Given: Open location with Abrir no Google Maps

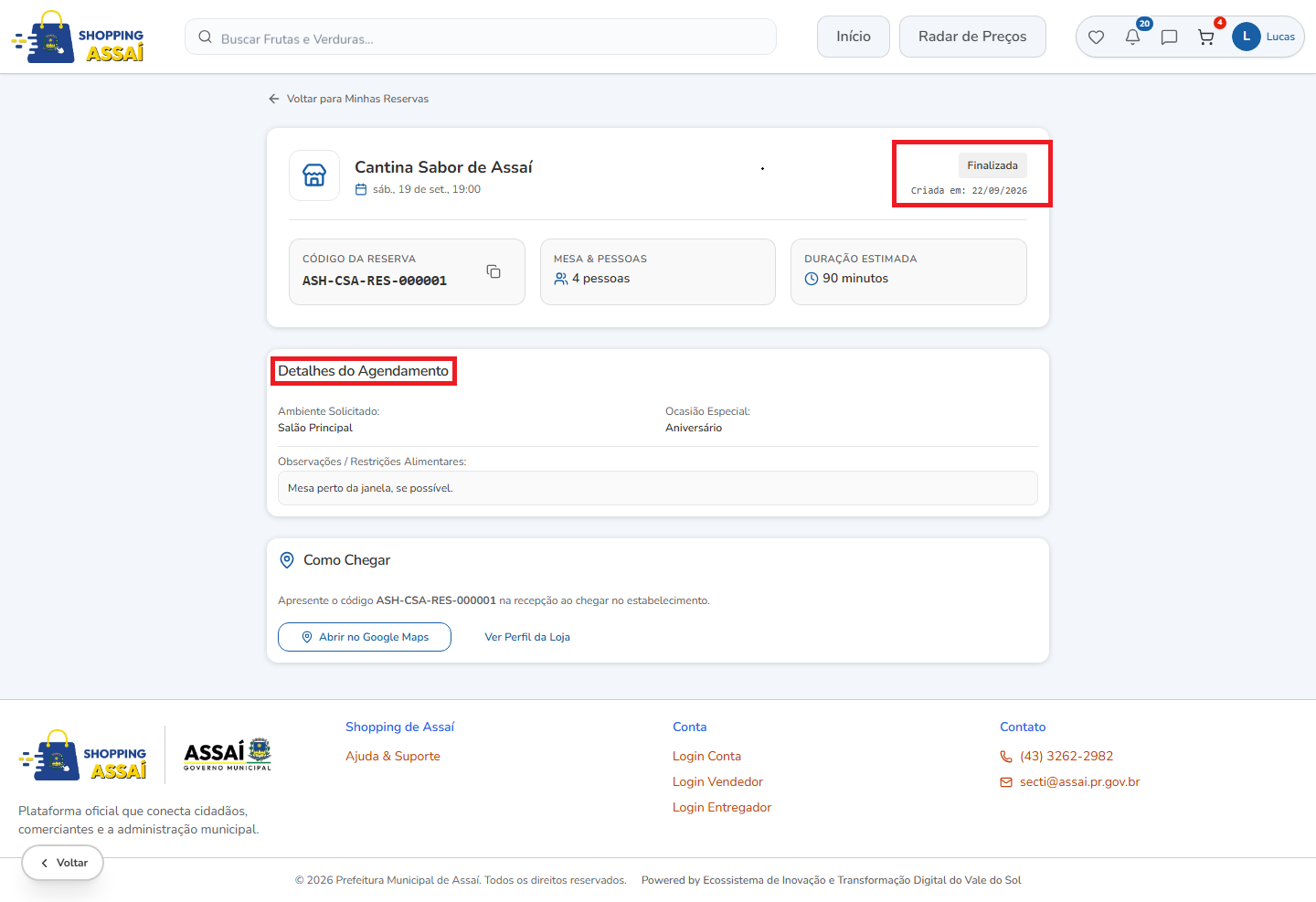Looking at the screenshot, I should pos(365,637).
